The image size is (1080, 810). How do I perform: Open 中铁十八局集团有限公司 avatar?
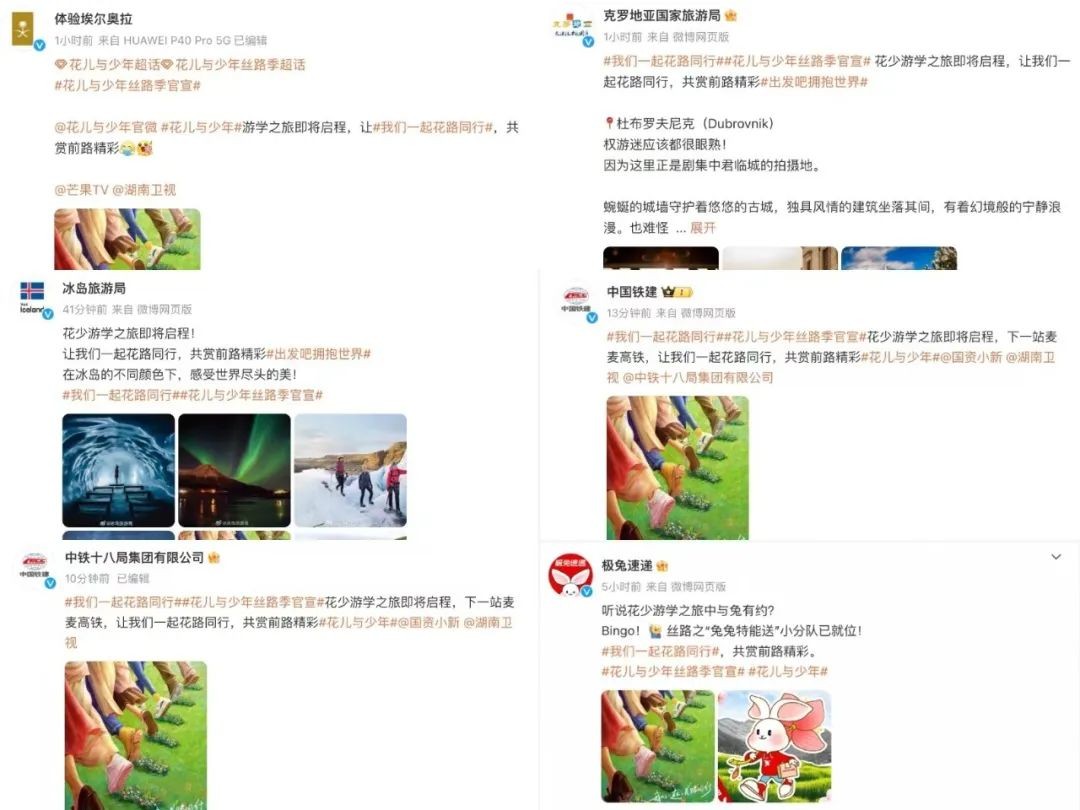coord(34,568)
